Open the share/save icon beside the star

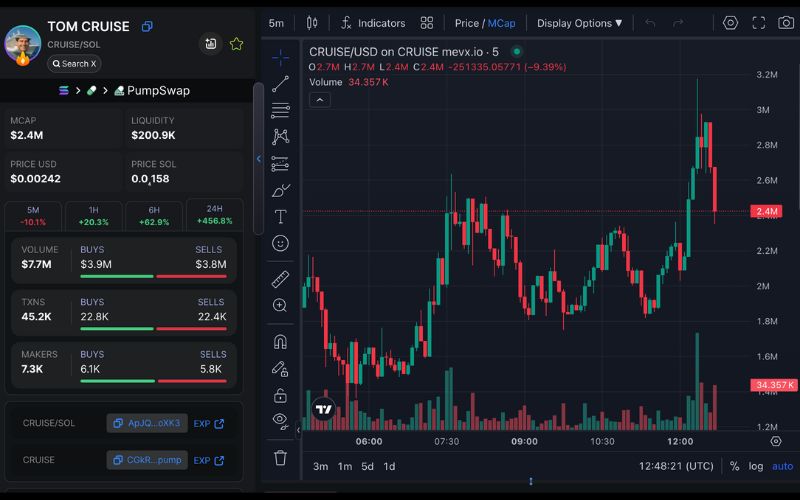tap(210, 44)
